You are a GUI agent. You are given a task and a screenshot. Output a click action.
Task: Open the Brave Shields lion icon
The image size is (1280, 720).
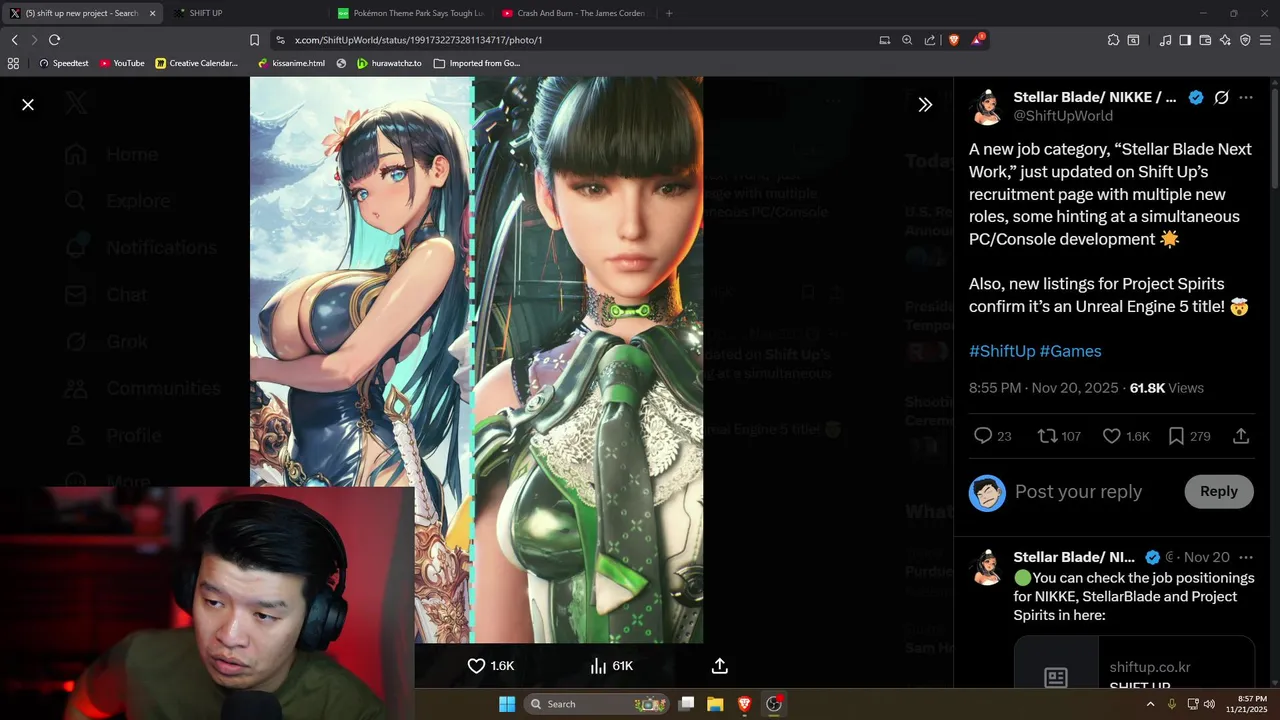pyautogui.click(x=953, y=40)
